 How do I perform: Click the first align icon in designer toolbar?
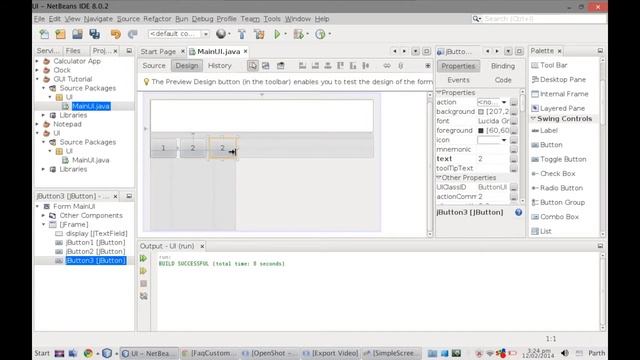coord(302,66)
